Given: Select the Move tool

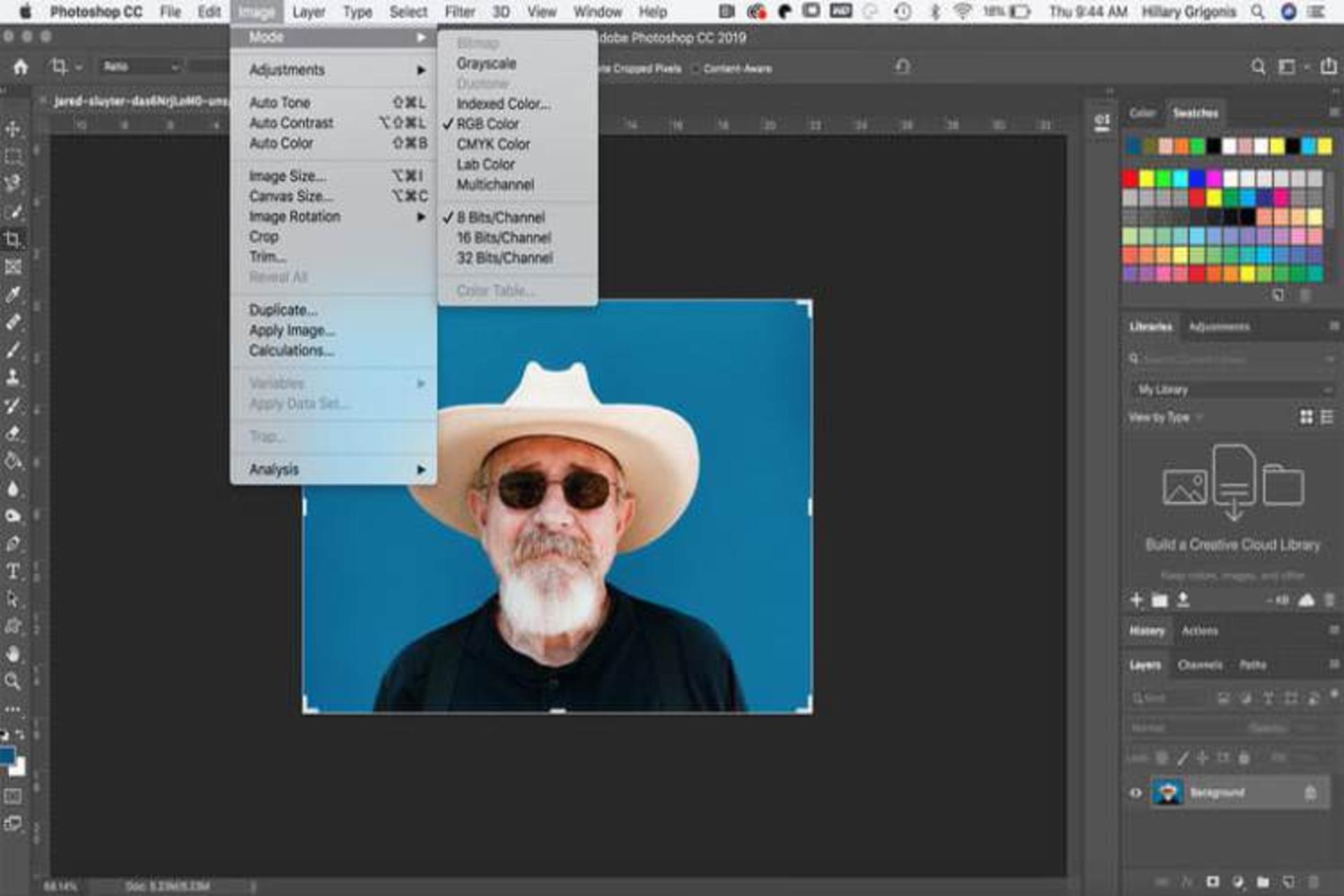Looking at the screenshot, I should click(x=13, y=129).
